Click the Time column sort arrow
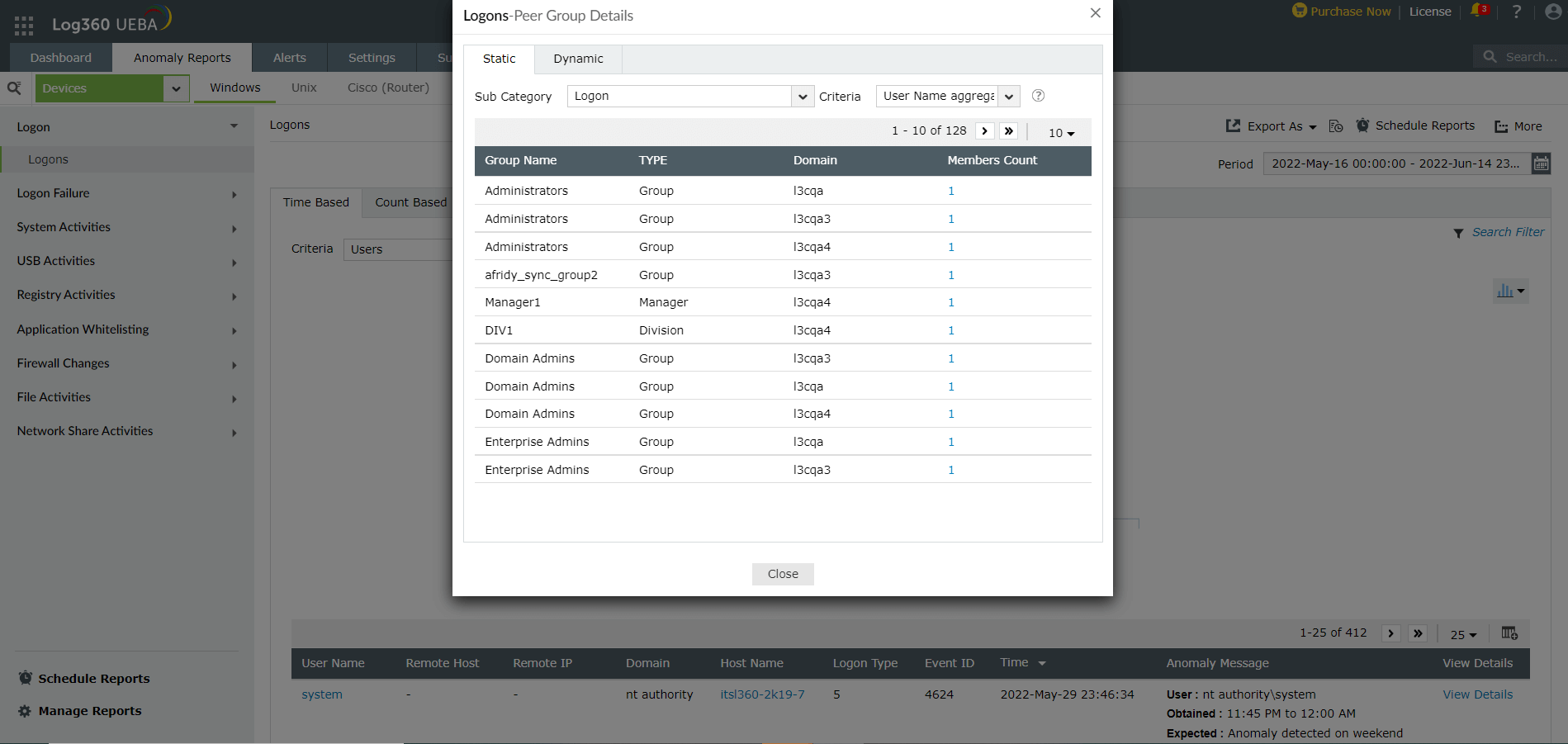1568x744 pixels. click(1042, 663)
